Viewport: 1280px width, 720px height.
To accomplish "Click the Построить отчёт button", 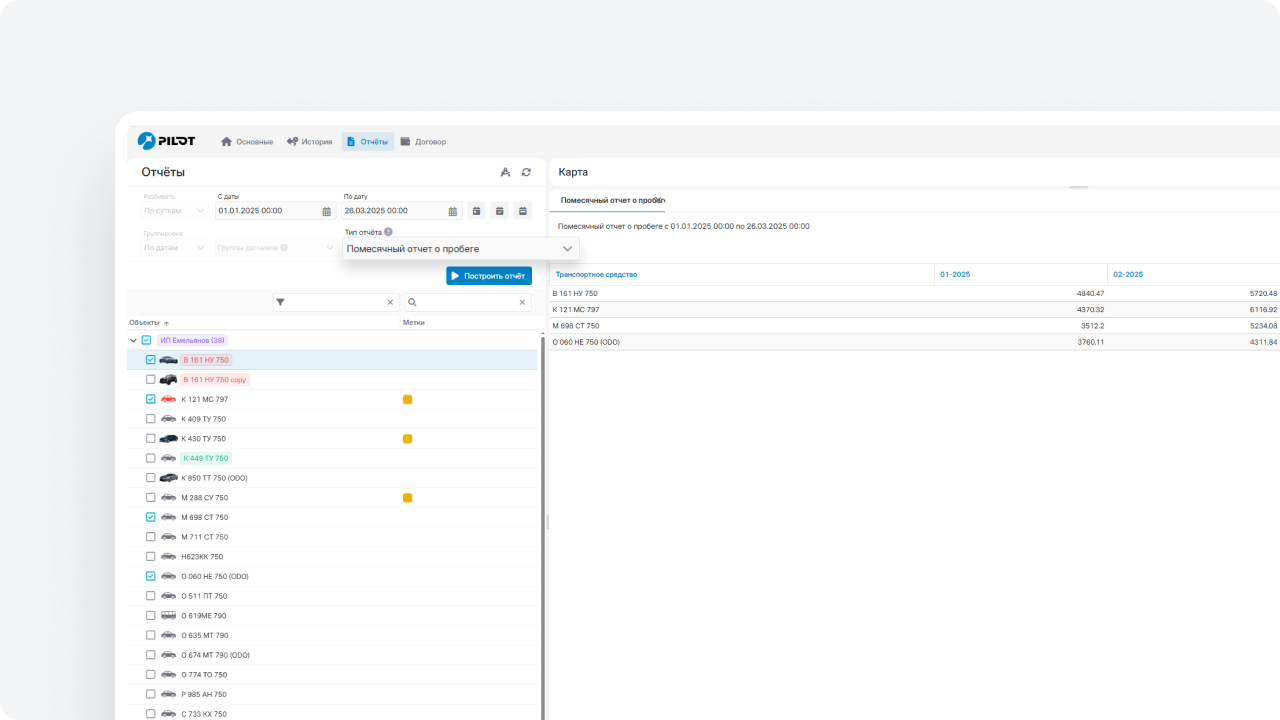I will click(489, 276).
